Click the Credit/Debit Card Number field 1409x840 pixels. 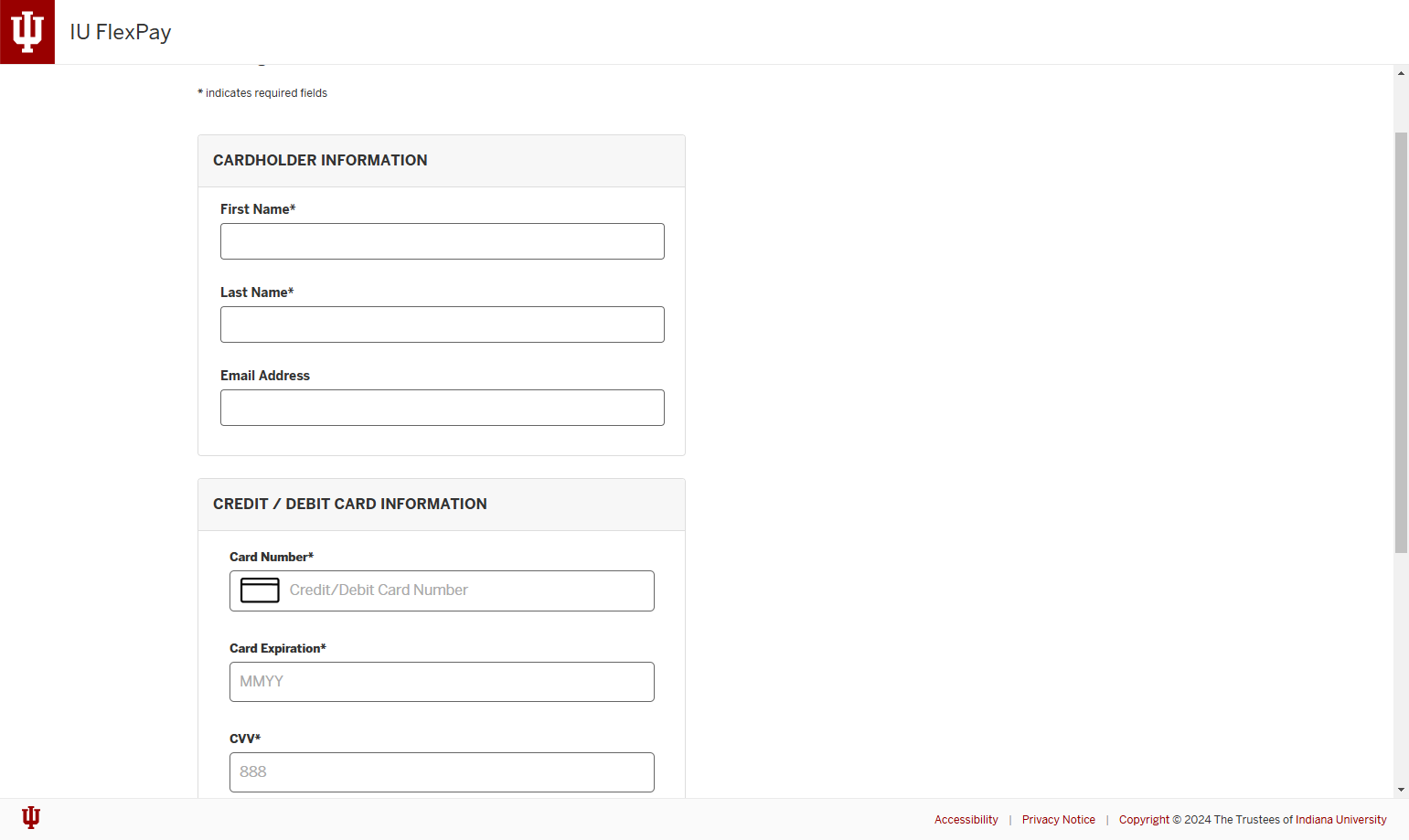point(442,590)
